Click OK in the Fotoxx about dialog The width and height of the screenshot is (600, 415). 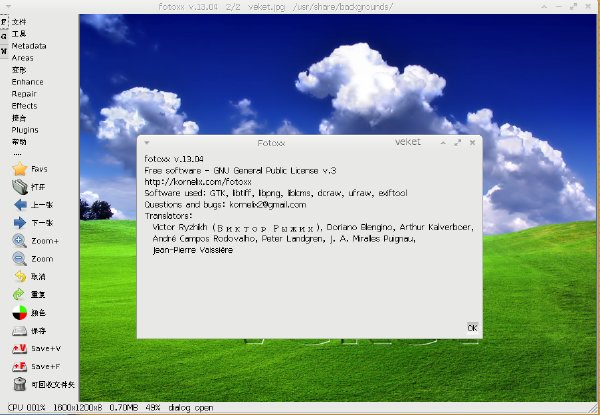coord(472,328)
